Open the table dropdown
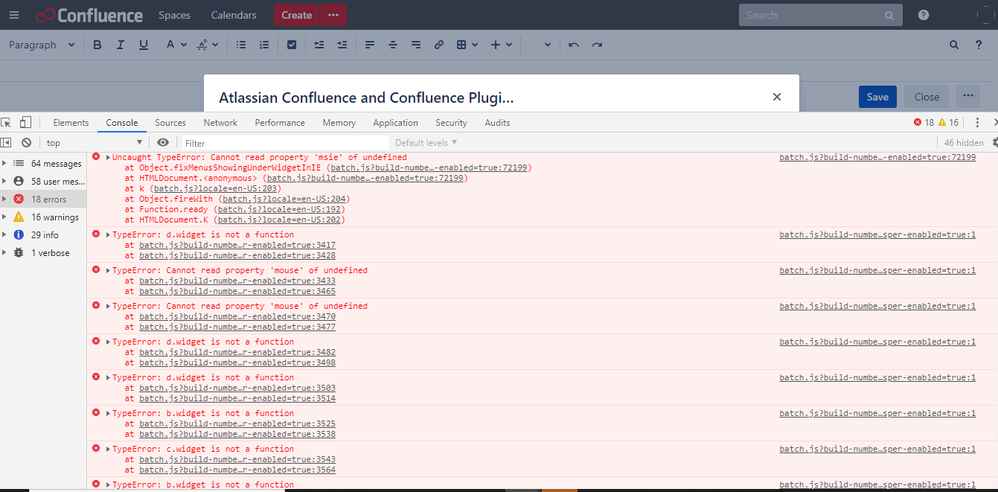998x492 pixels. [x=467, y=45]
